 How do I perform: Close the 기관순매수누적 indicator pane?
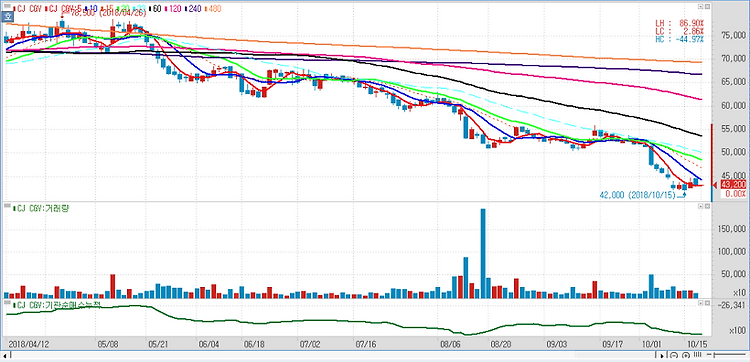pyautogui.click(x=707, y=303)
